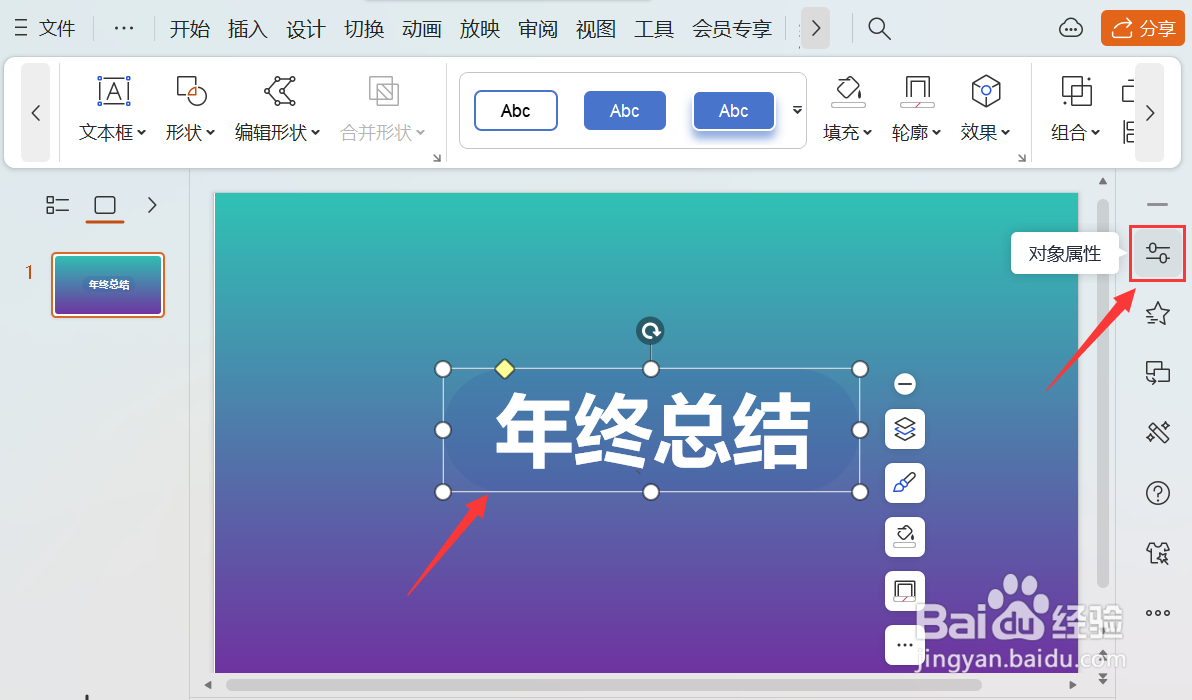Click the star favorites icon in the right sidebar
The width and height of the screenshot is (1192, 700).
click(1157, 313)
